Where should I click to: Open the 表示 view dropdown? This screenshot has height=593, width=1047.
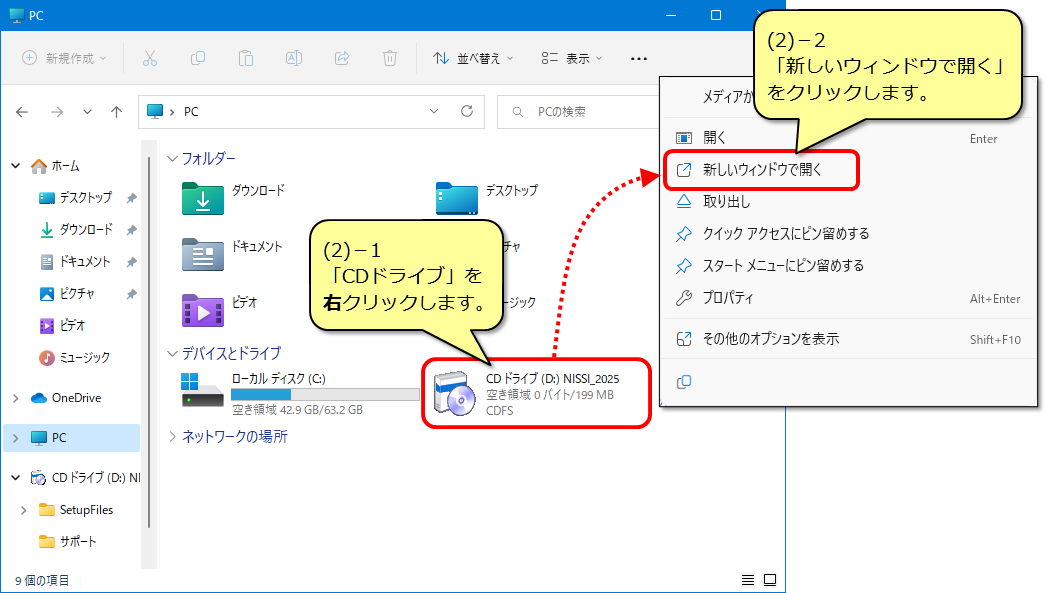[571, 58]
